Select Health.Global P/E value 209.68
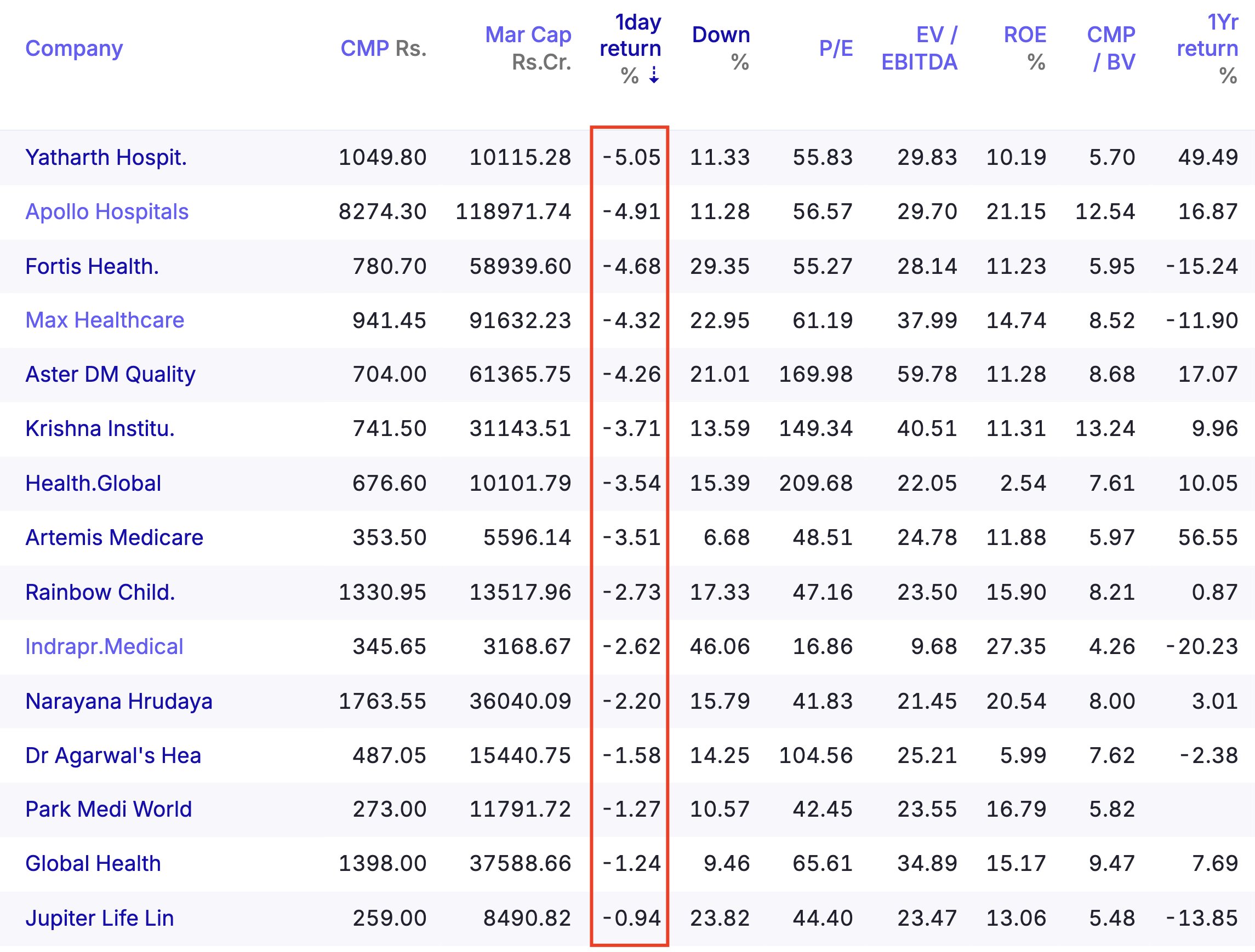Image resolution: width=1255 pixels, height=952 pixels. [816, 484]
